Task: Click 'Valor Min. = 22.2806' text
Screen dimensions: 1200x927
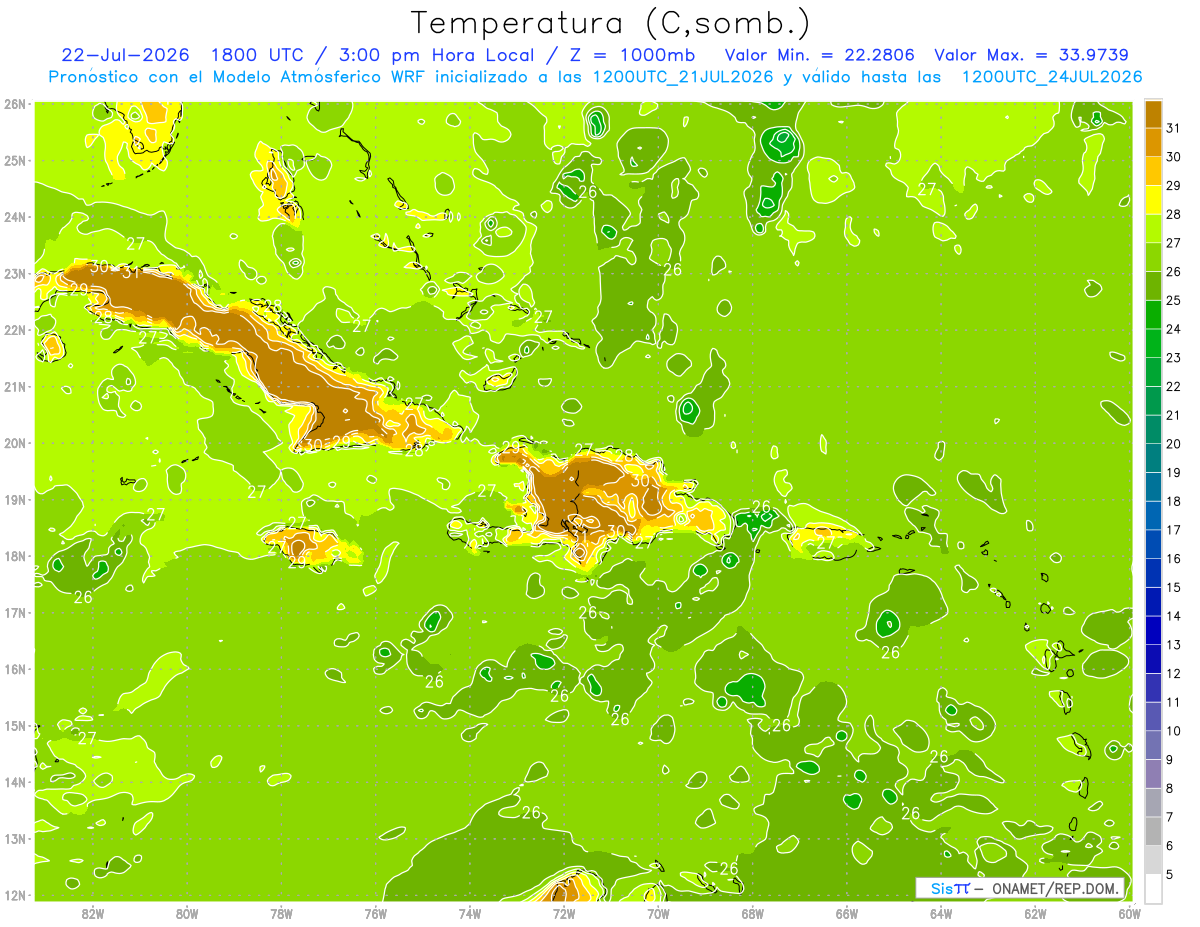Action: coord(820,55)
